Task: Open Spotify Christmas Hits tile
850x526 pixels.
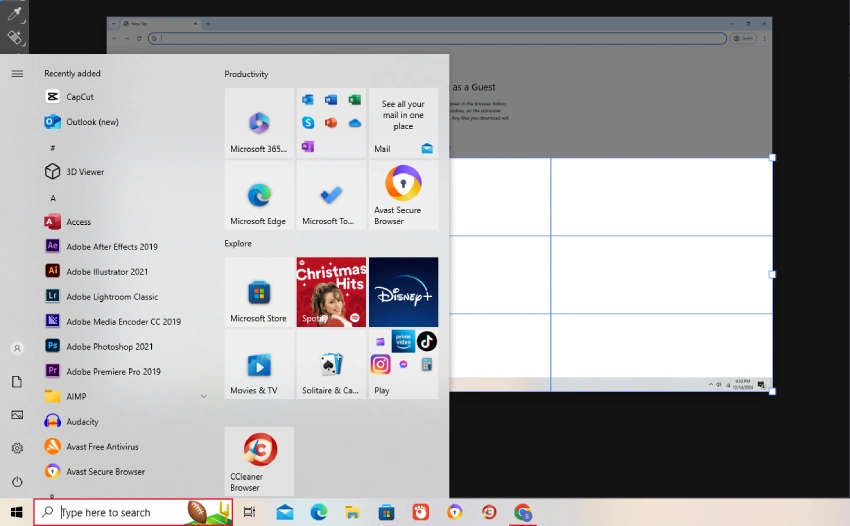Action: [331, 292]
